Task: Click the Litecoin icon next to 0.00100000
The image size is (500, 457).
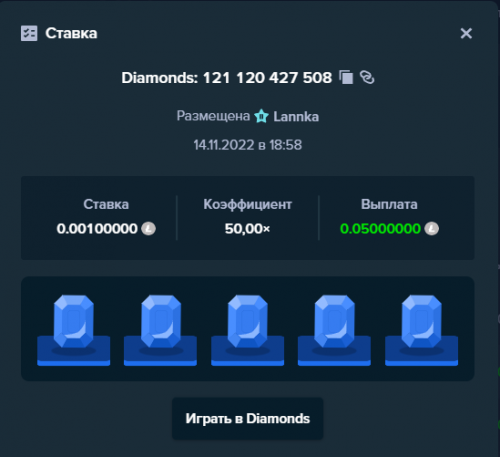Action: [x=149, y=229]
